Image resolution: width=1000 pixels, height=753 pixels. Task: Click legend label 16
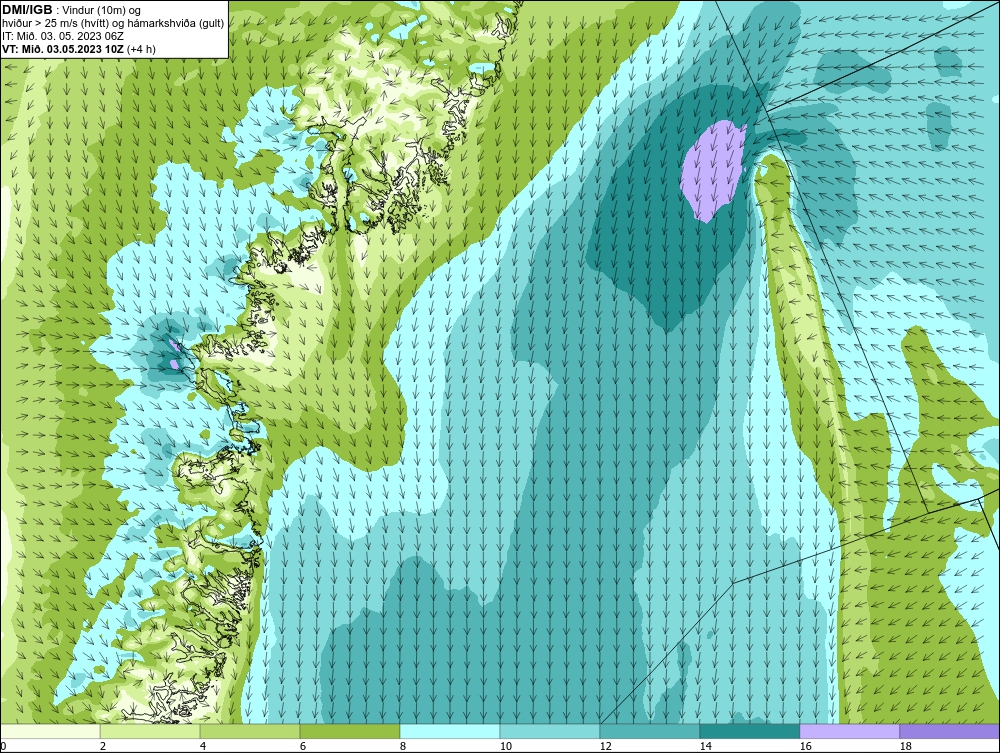(805, 746)
